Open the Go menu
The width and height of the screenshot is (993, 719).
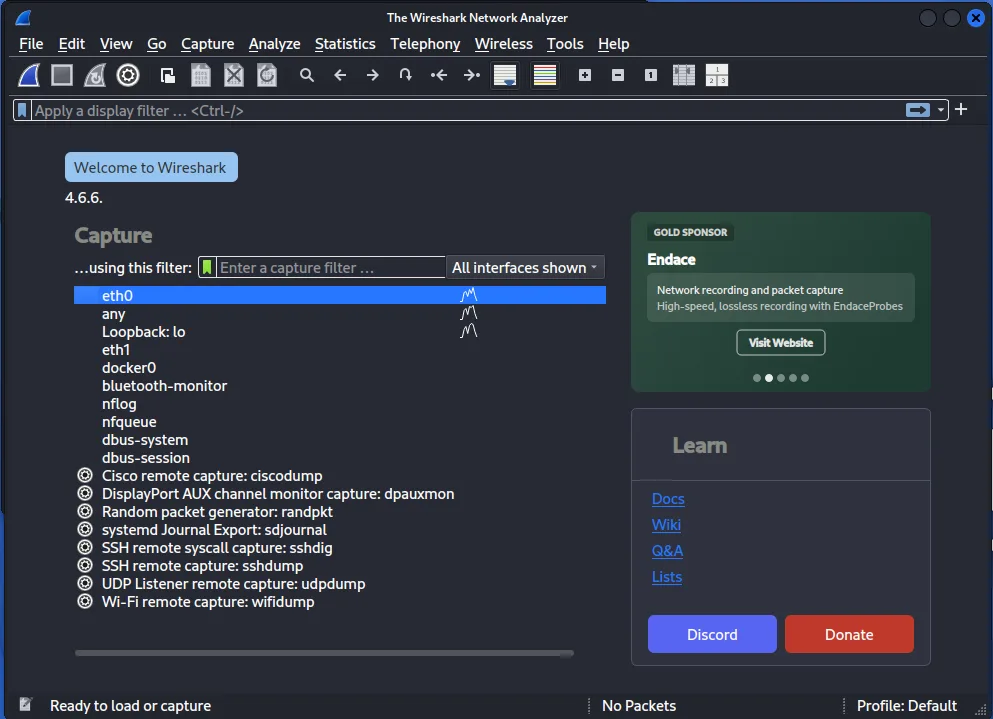(156, 44)
